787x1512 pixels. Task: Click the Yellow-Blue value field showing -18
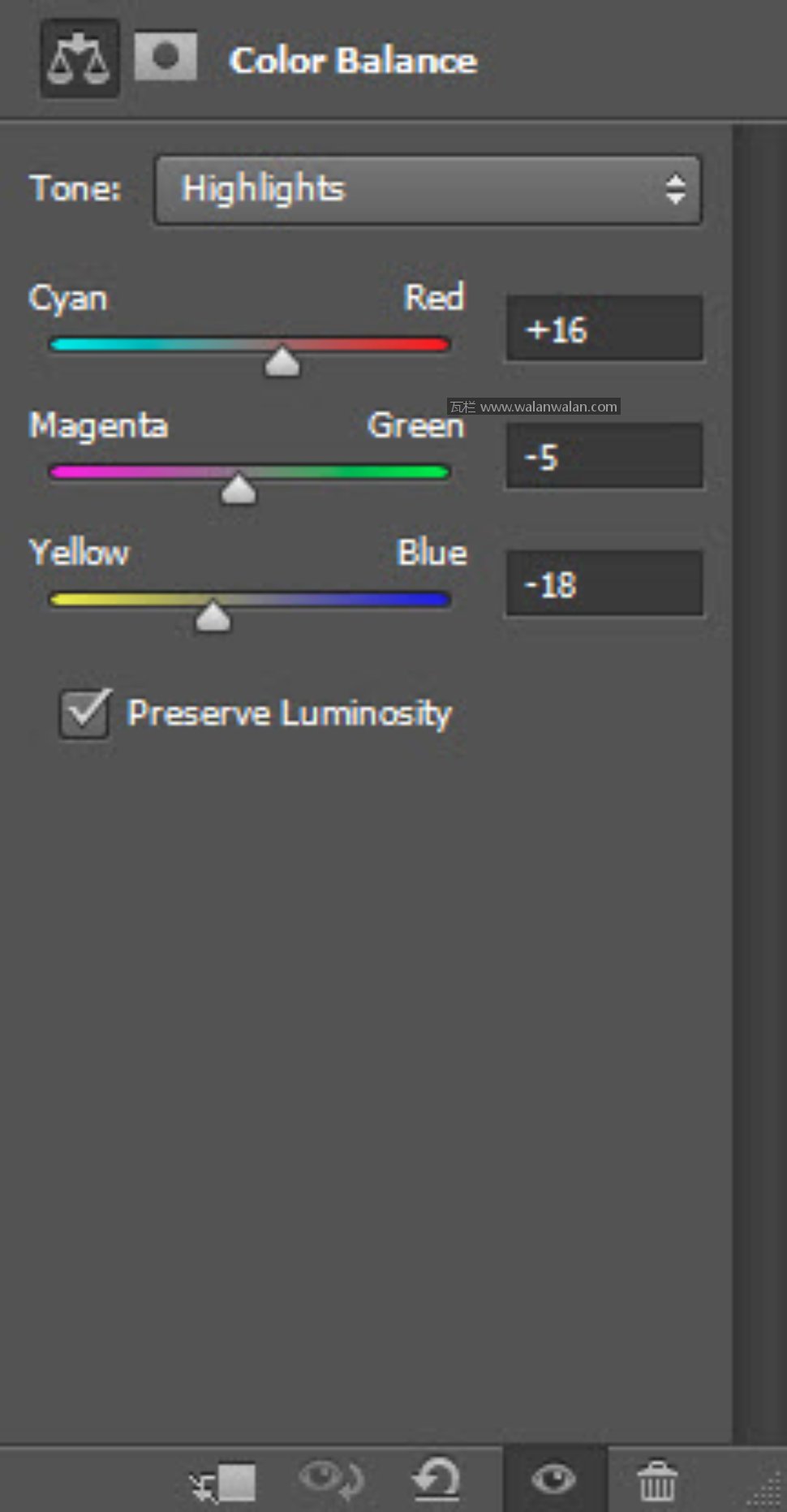(604, 584)
